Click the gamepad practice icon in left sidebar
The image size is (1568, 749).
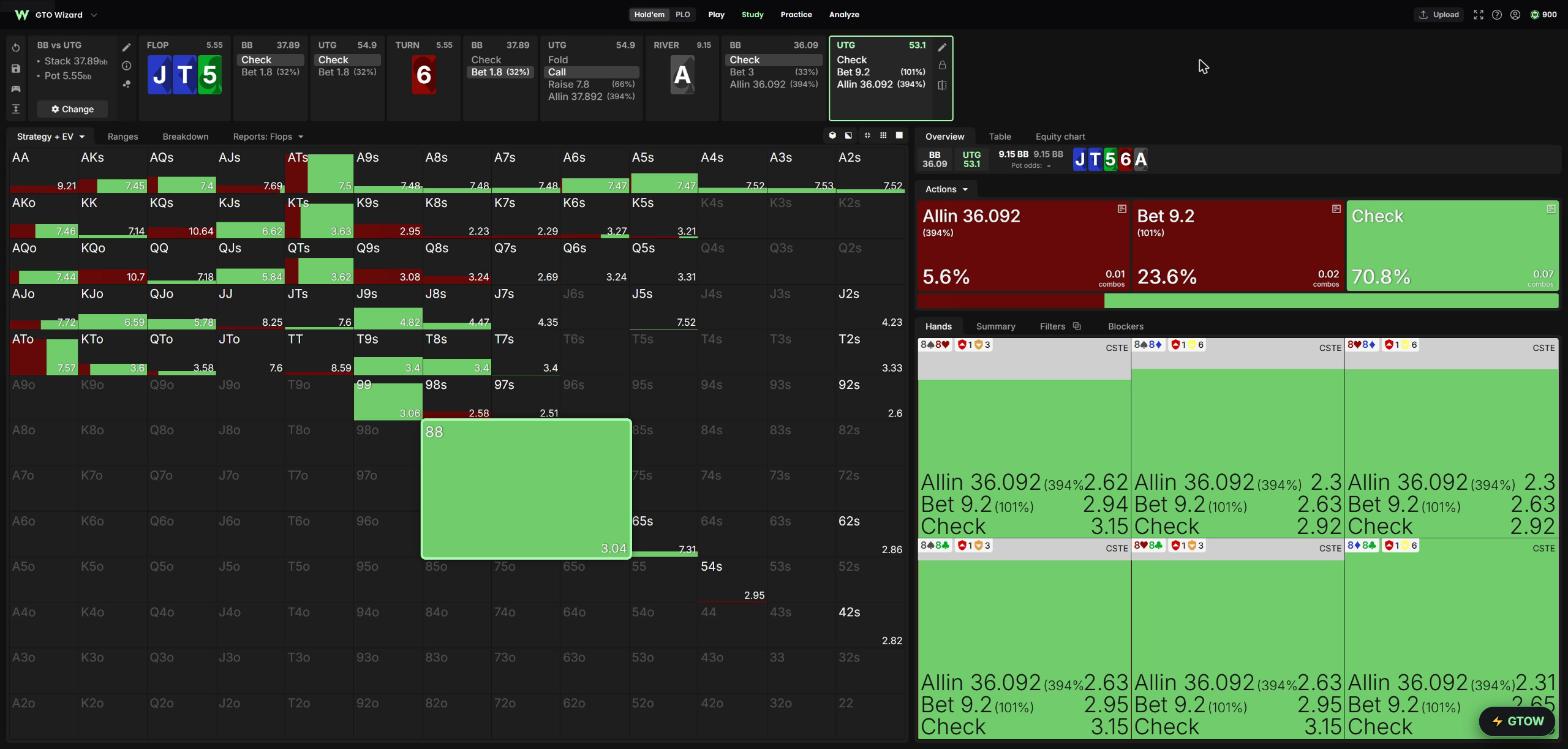(16, 89)
